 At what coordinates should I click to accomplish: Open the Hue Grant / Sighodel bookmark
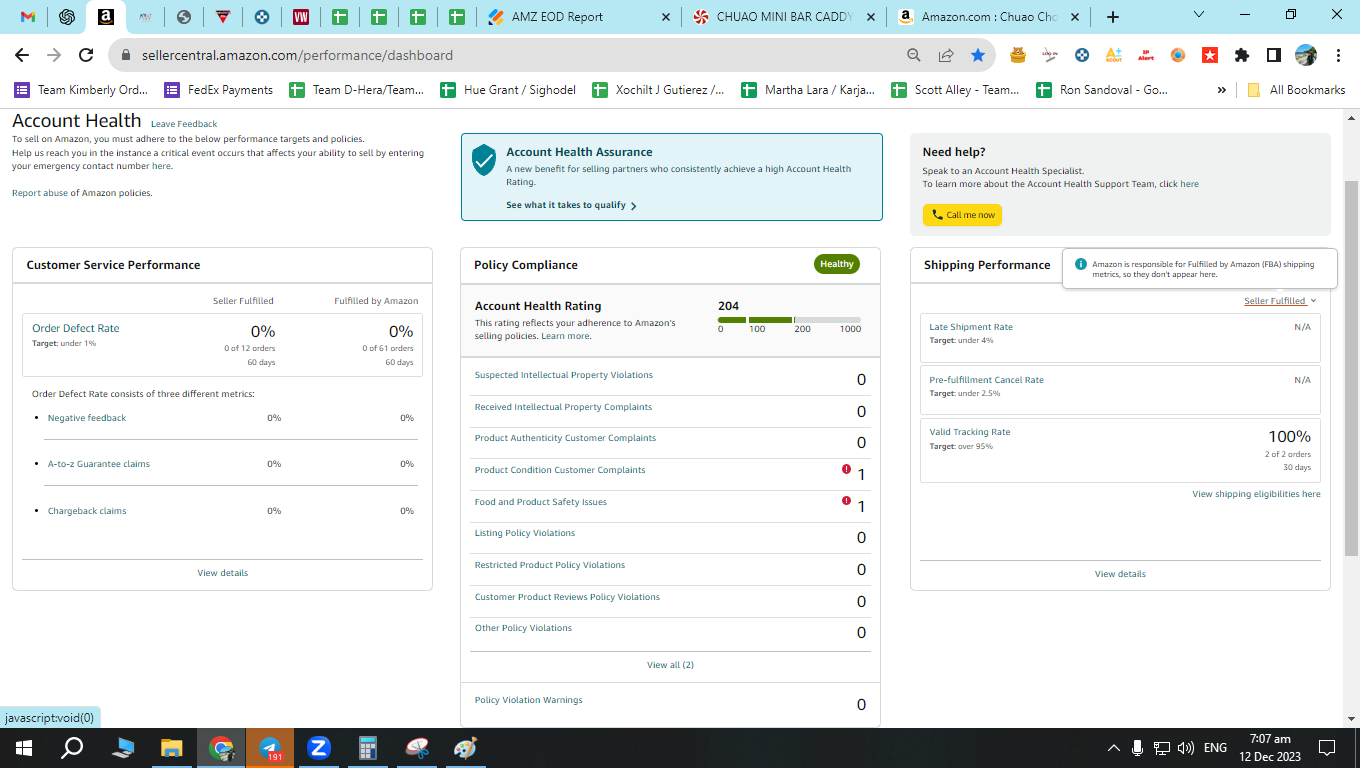[508, 90]
